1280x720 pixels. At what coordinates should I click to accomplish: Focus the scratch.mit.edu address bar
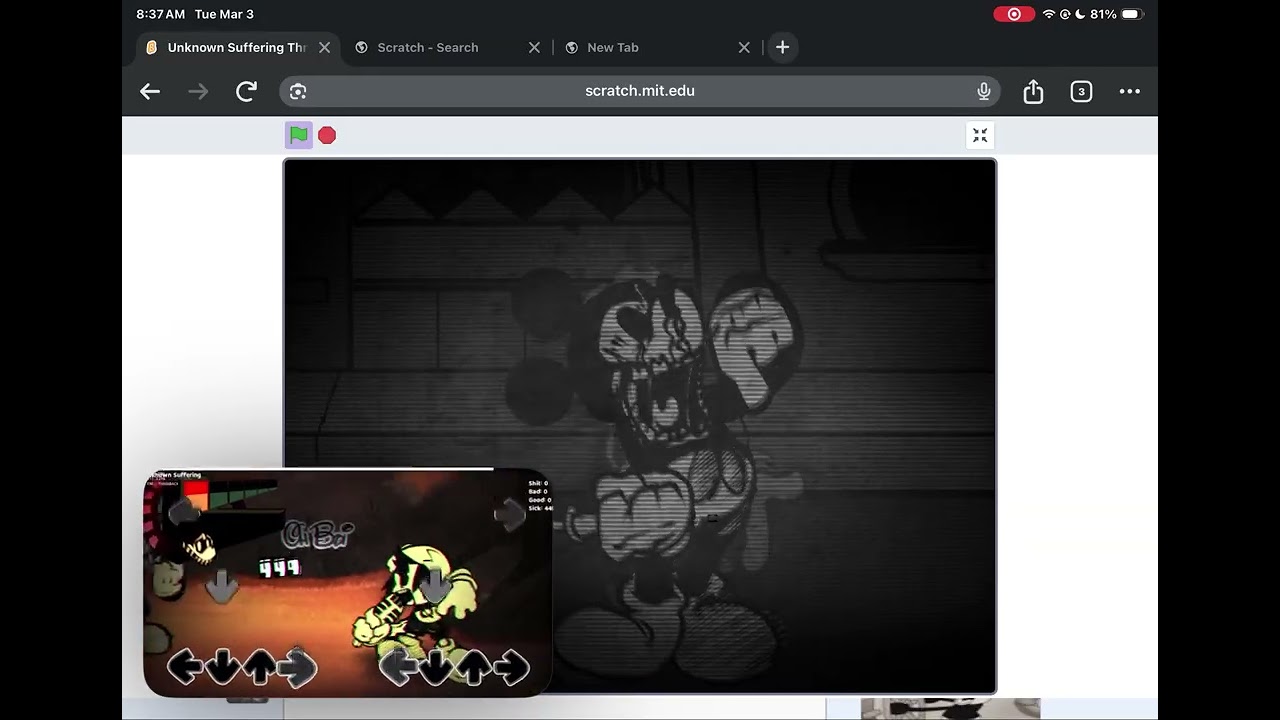[x=640, y=91]
